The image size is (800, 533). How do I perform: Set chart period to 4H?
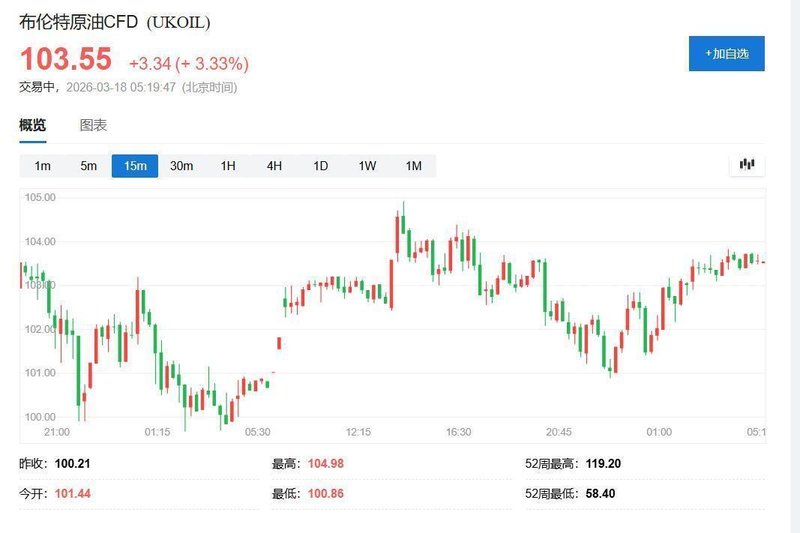pos(274,166)
